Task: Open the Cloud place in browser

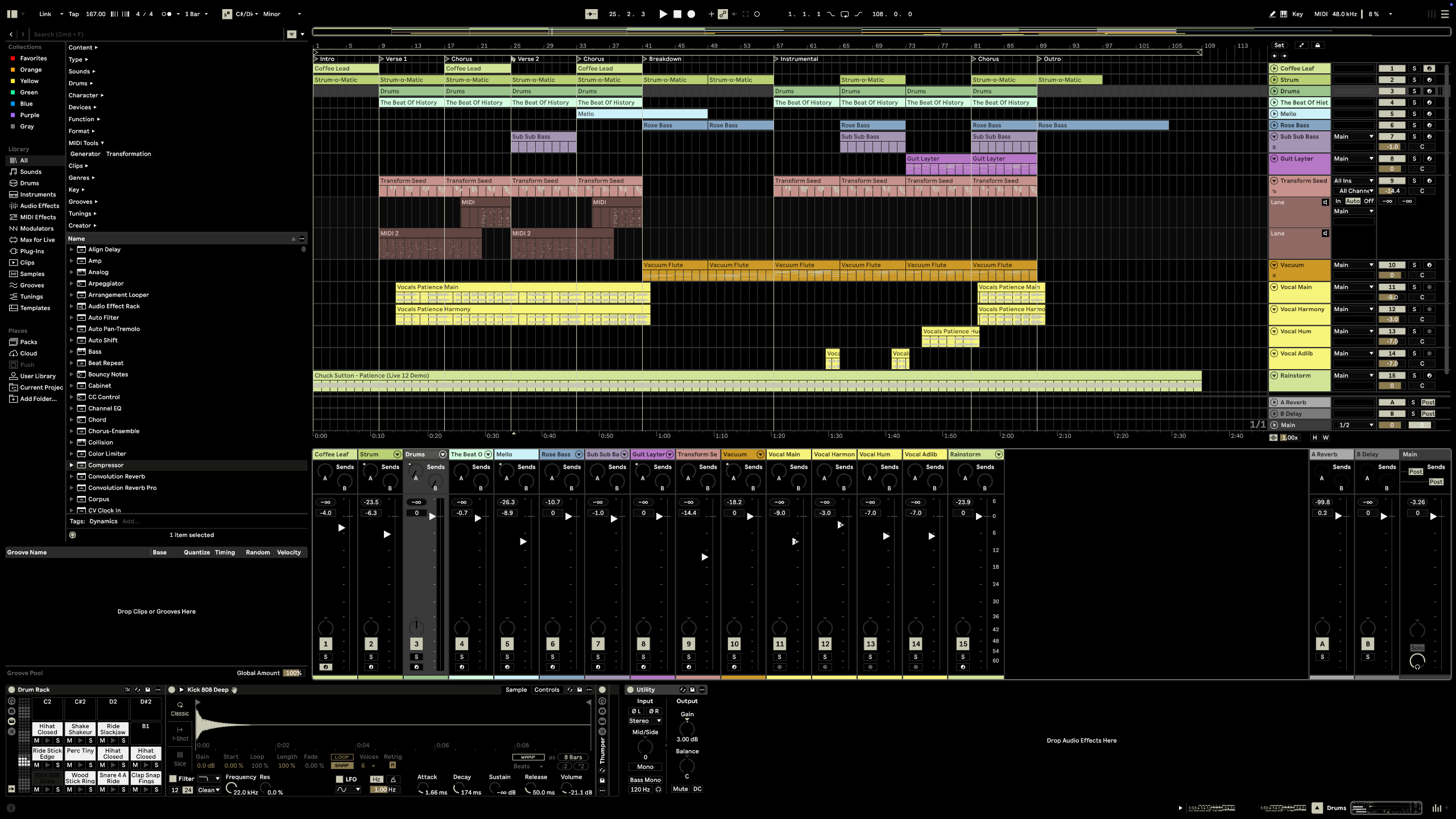Action: pos(28,353)
